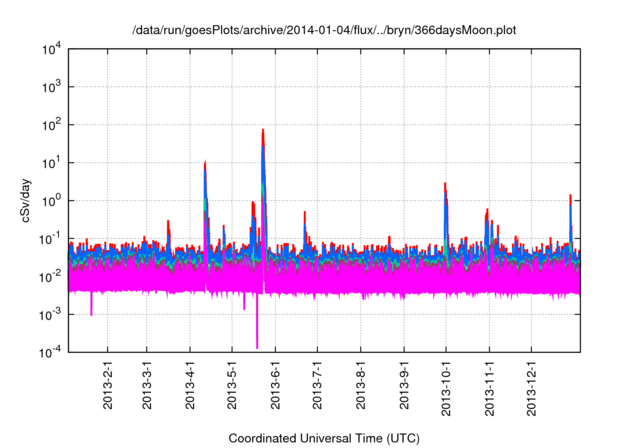This screenshot has width=640, height=448.
Task: Click the 10^4 y-axis tick label
Action: pyautogui.click(x=52, y=49)
